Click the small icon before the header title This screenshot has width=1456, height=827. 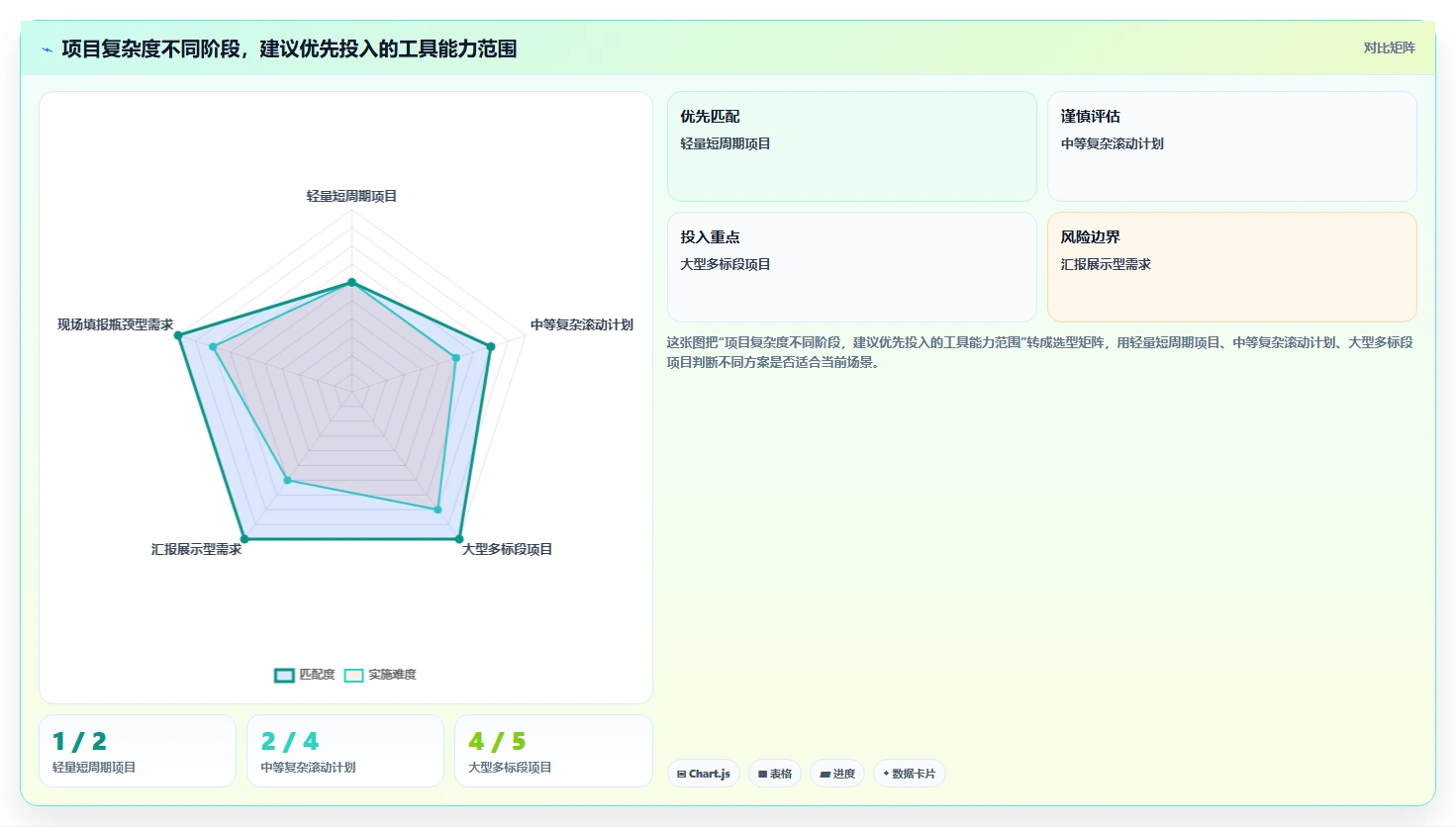pos(47,48)
